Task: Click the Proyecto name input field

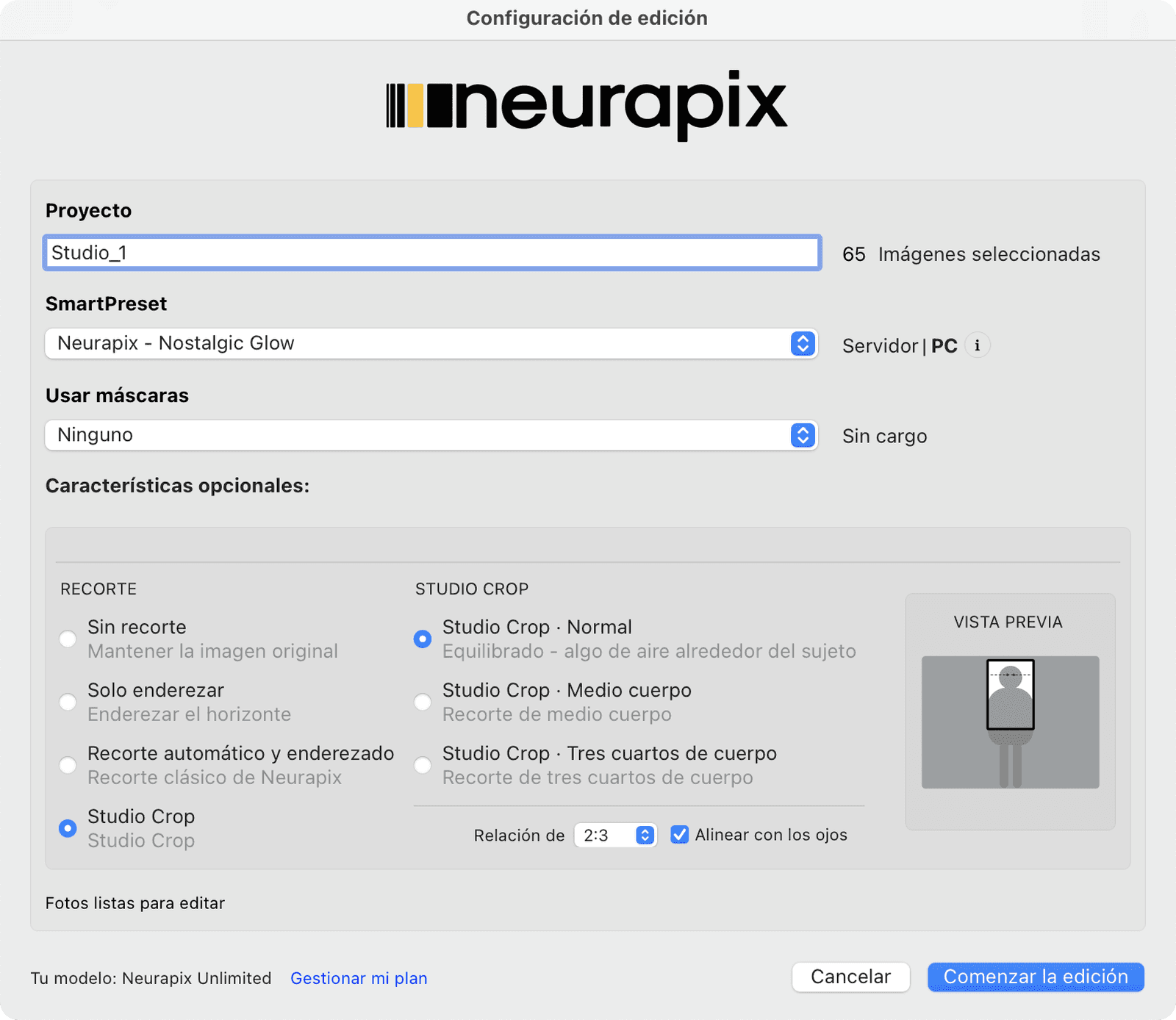Action: tap(432, 253)
